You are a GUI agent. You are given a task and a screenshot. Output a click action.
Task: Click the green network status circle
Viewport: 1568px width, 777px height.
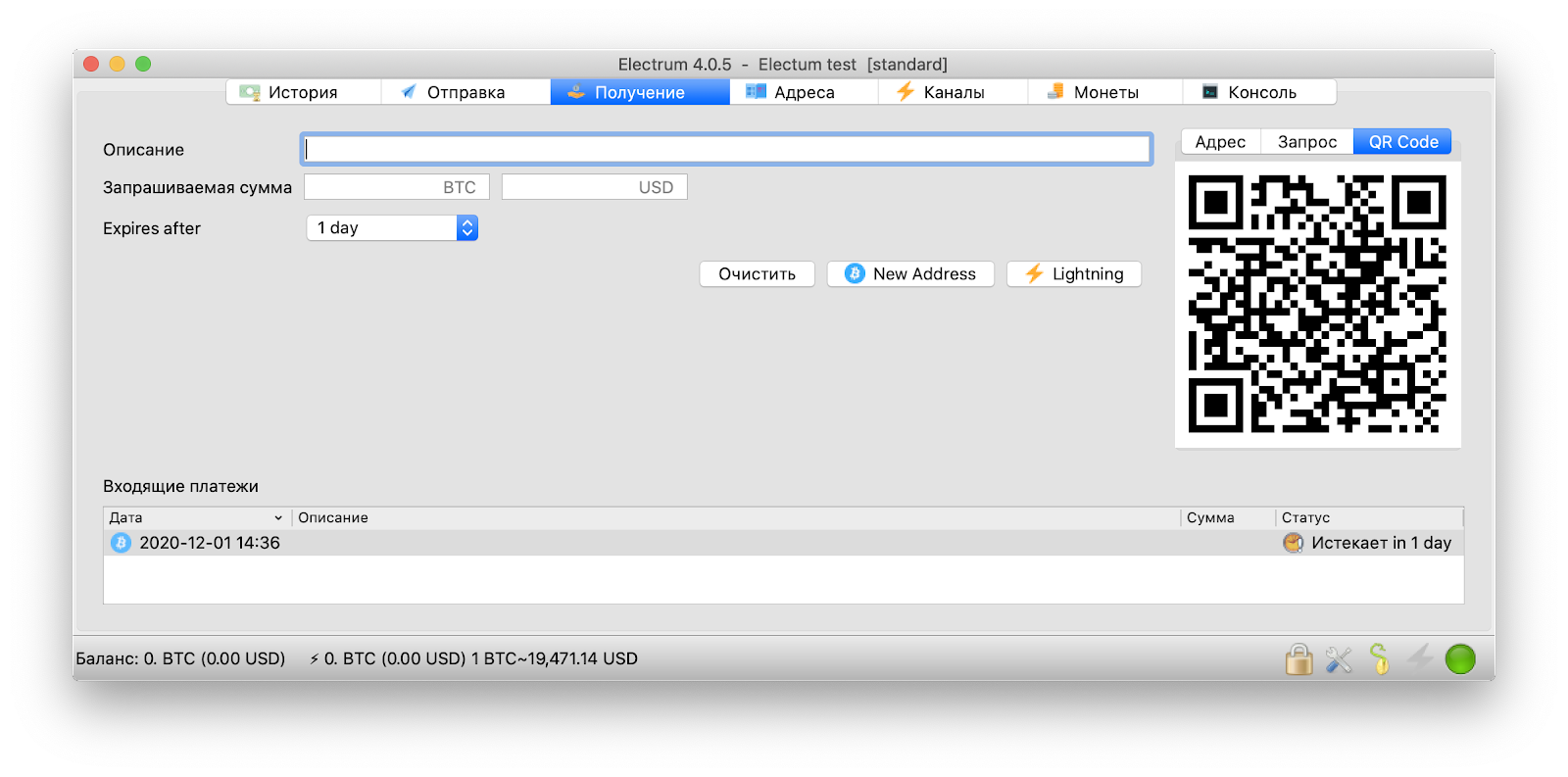click(x=1460, y=659)
